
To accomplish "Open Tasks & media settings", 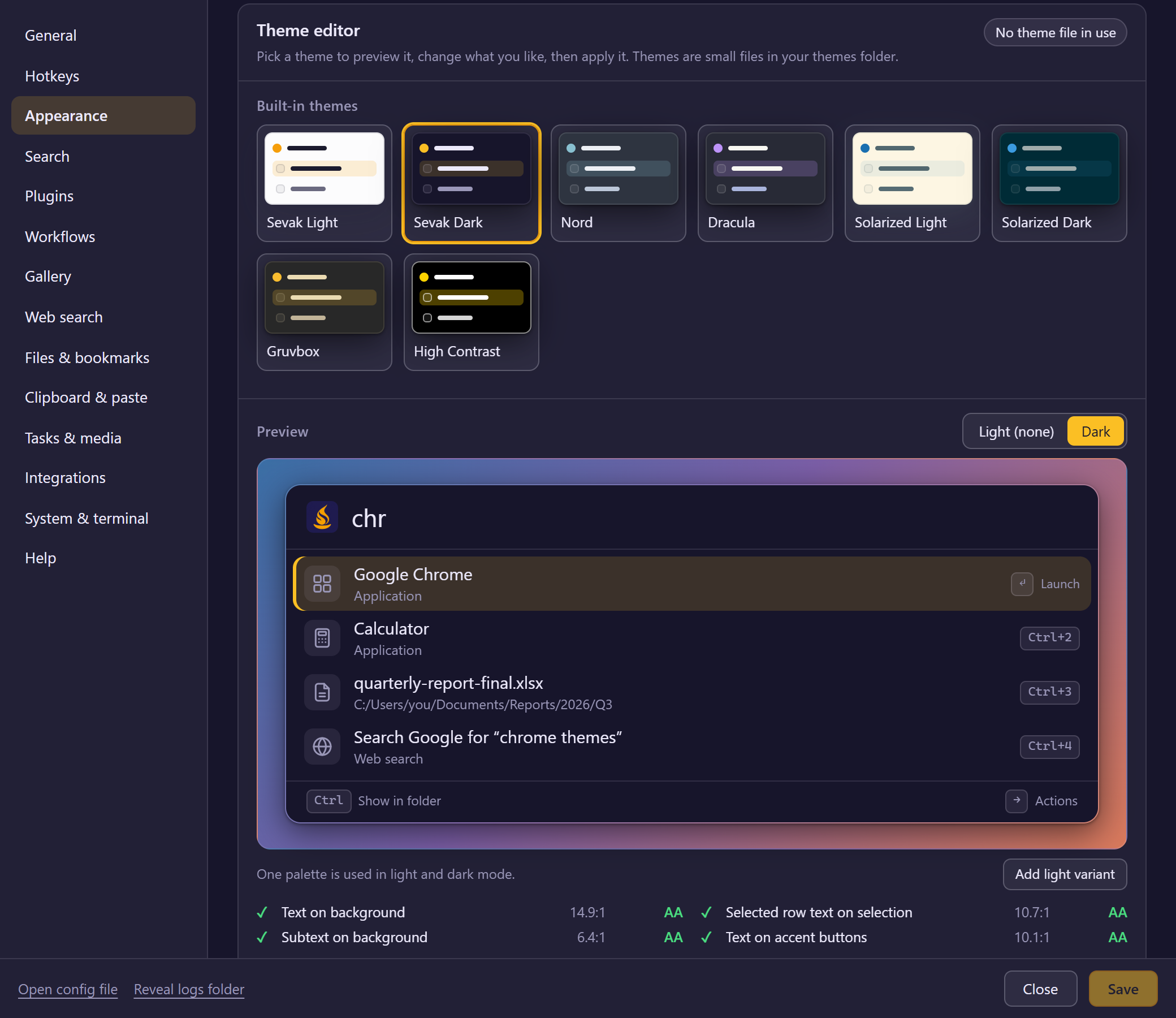I will pos(103,438).
